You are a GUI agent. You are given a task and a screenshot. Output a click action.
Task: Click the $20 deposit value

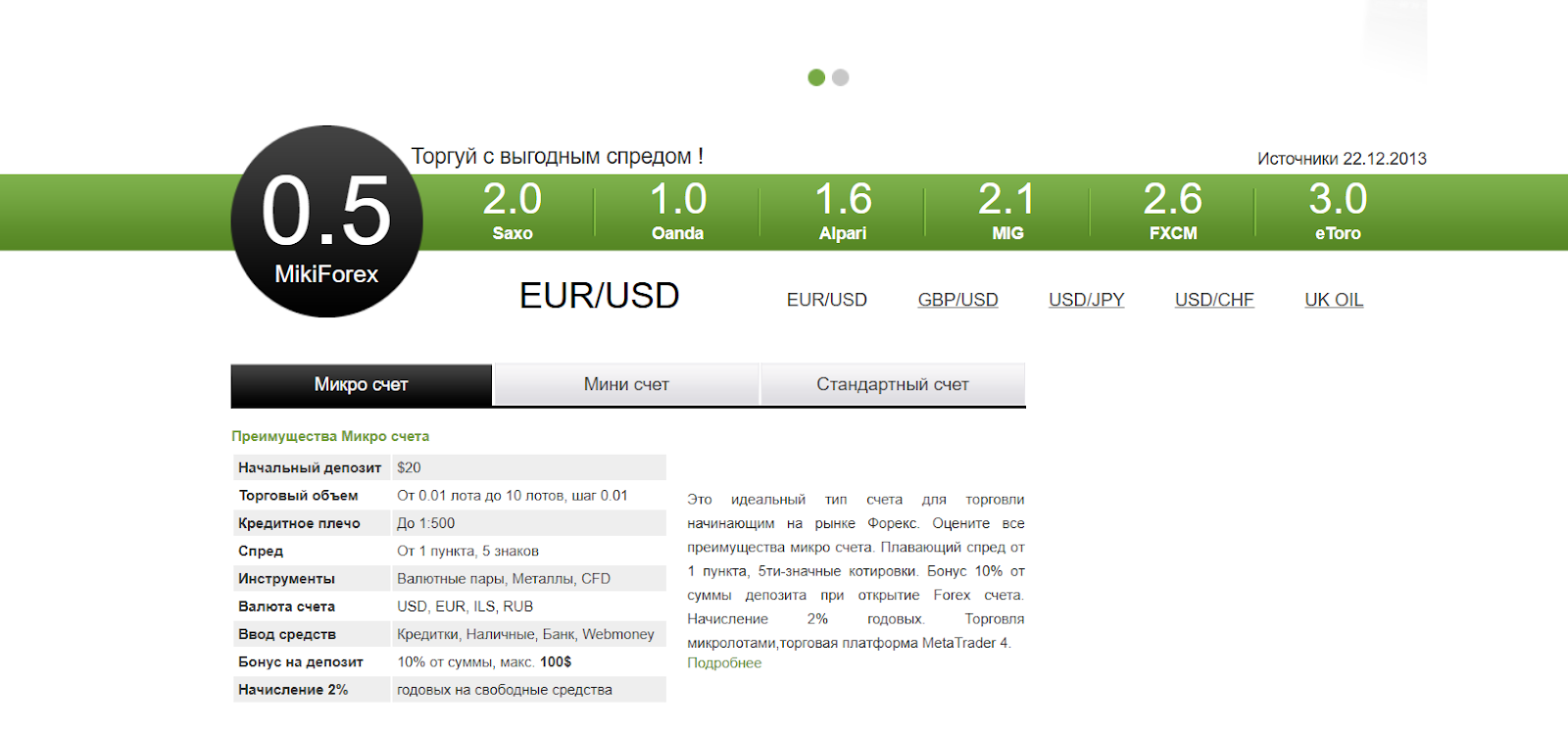409,467
